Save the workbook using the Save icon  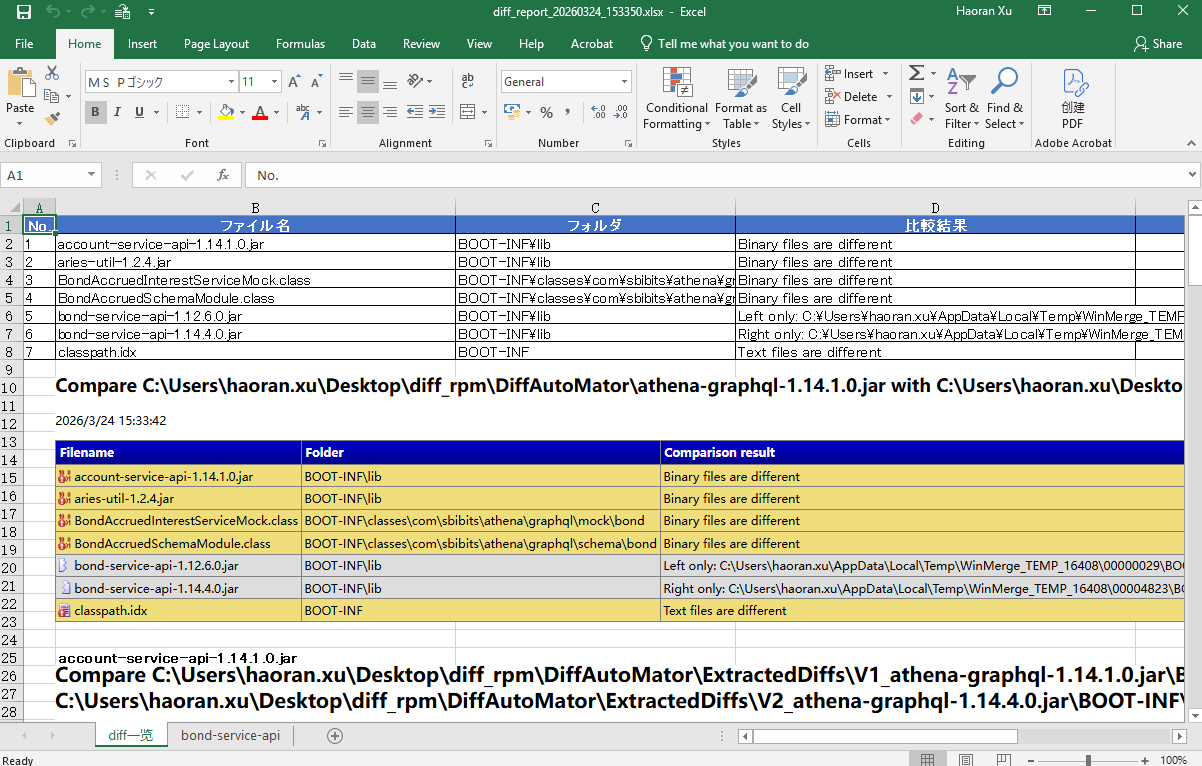pyautogui.click(x=23, y=12)
